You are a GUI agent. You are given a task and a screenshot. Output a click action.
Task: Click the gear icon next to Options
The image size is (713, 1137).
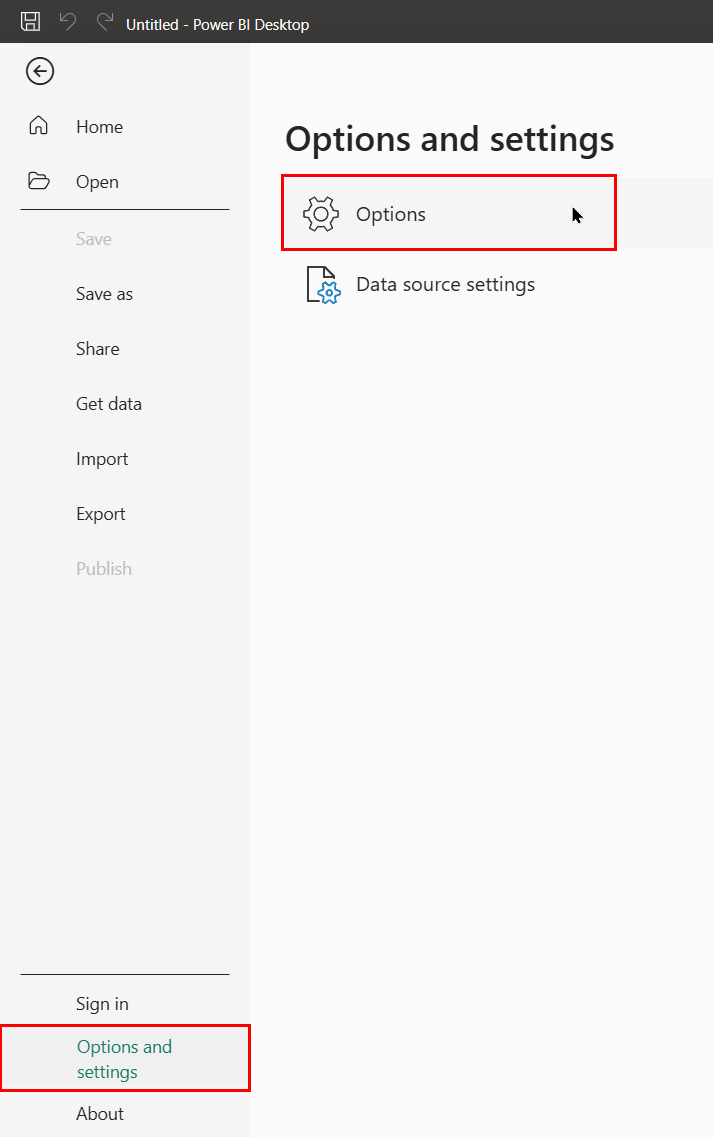[x=321, y=214]
